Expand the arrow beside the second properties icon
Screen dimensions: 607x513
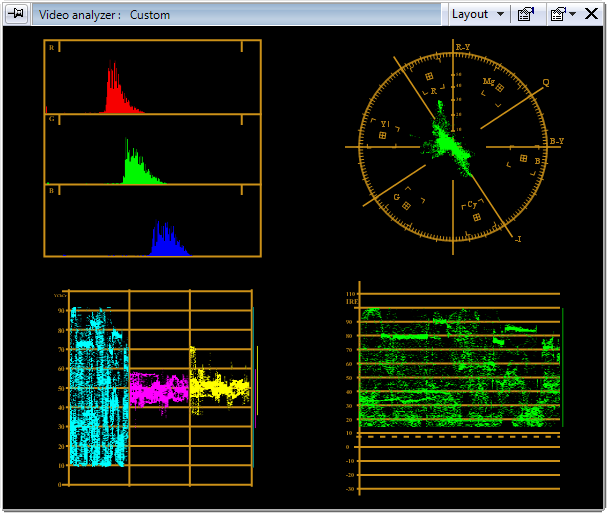[x=573, y=14]
